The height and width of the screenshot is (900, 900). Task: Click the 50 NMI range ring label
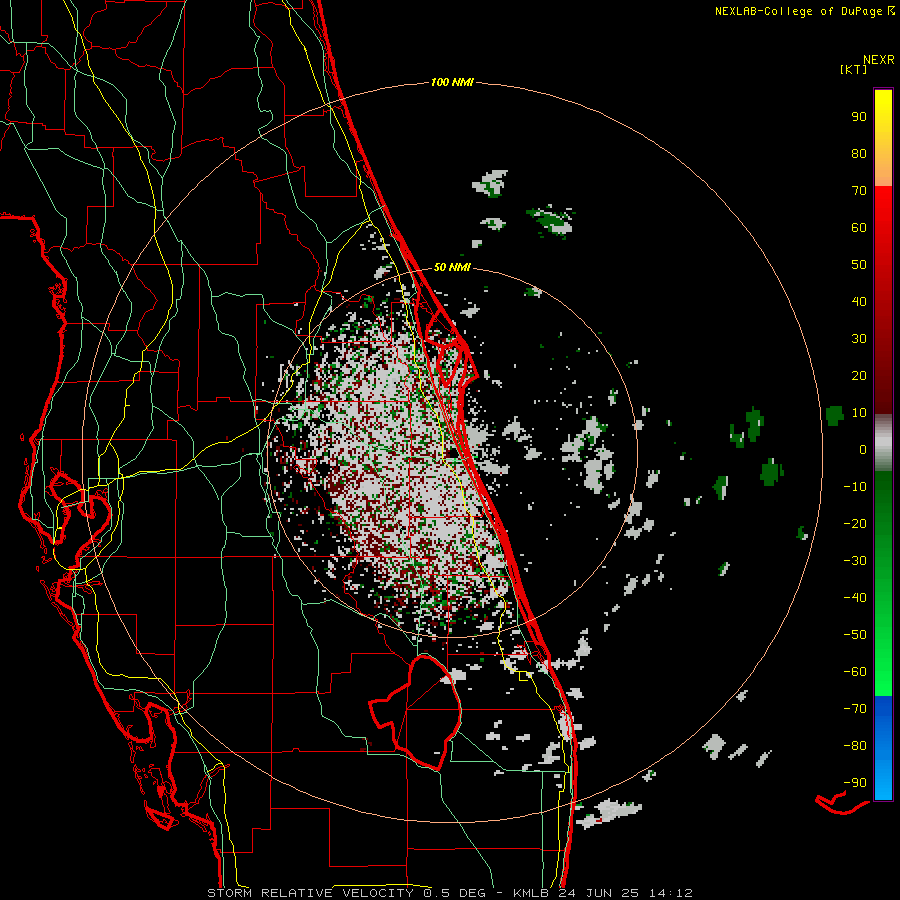click(x=452, y=267)
